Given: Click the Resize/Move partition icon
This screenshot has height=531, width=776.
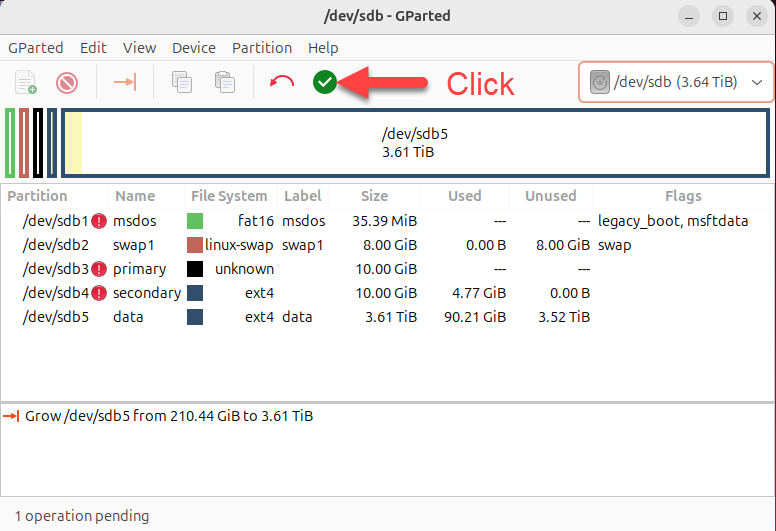Looking at the screenshot, I should 125,82.
